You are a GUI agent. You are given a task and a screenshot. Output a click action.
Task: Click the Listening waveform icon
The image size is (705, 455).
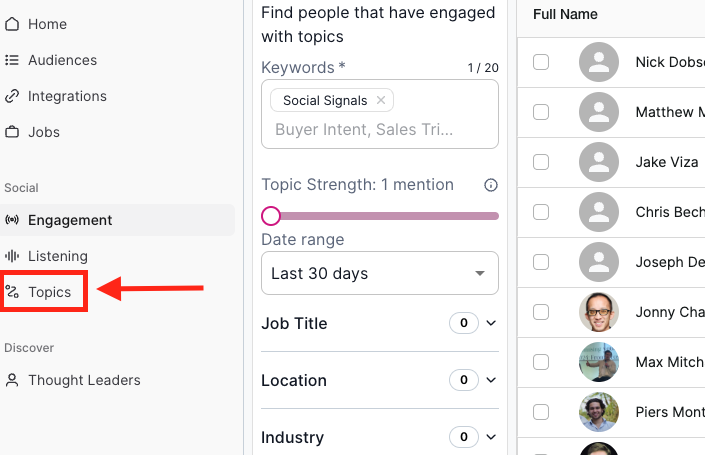click(x=12, y=256)
